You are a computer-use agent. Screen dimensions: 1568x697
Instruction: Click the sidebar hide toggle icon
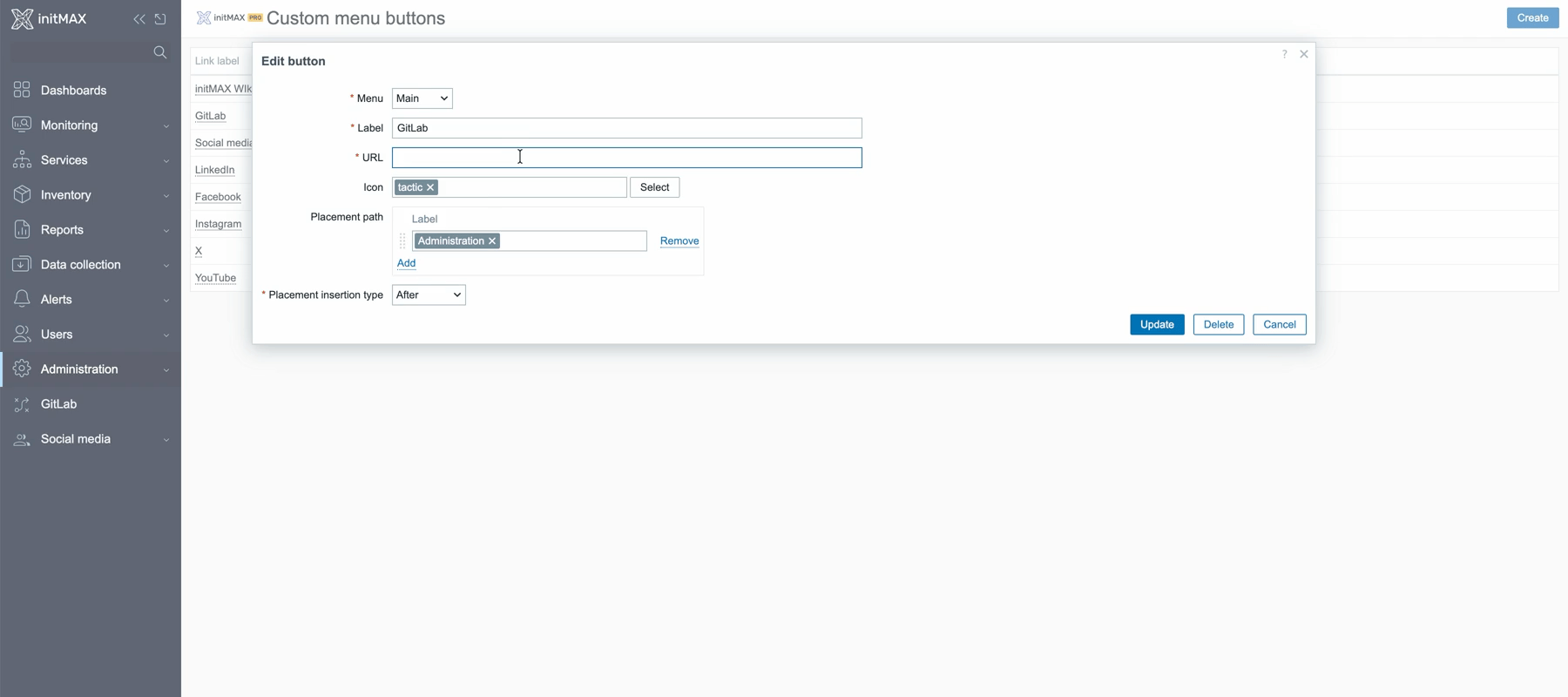[161, 19]
